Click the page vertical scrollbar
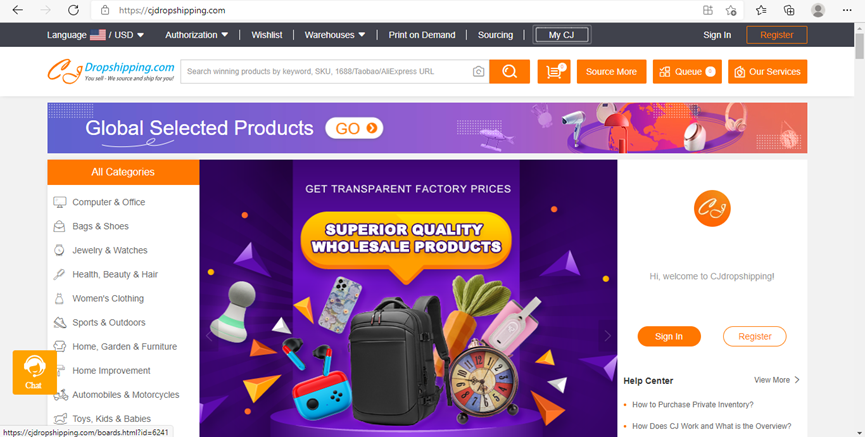The height and width of the screenshot is (437, 865). tap(859, 230)
